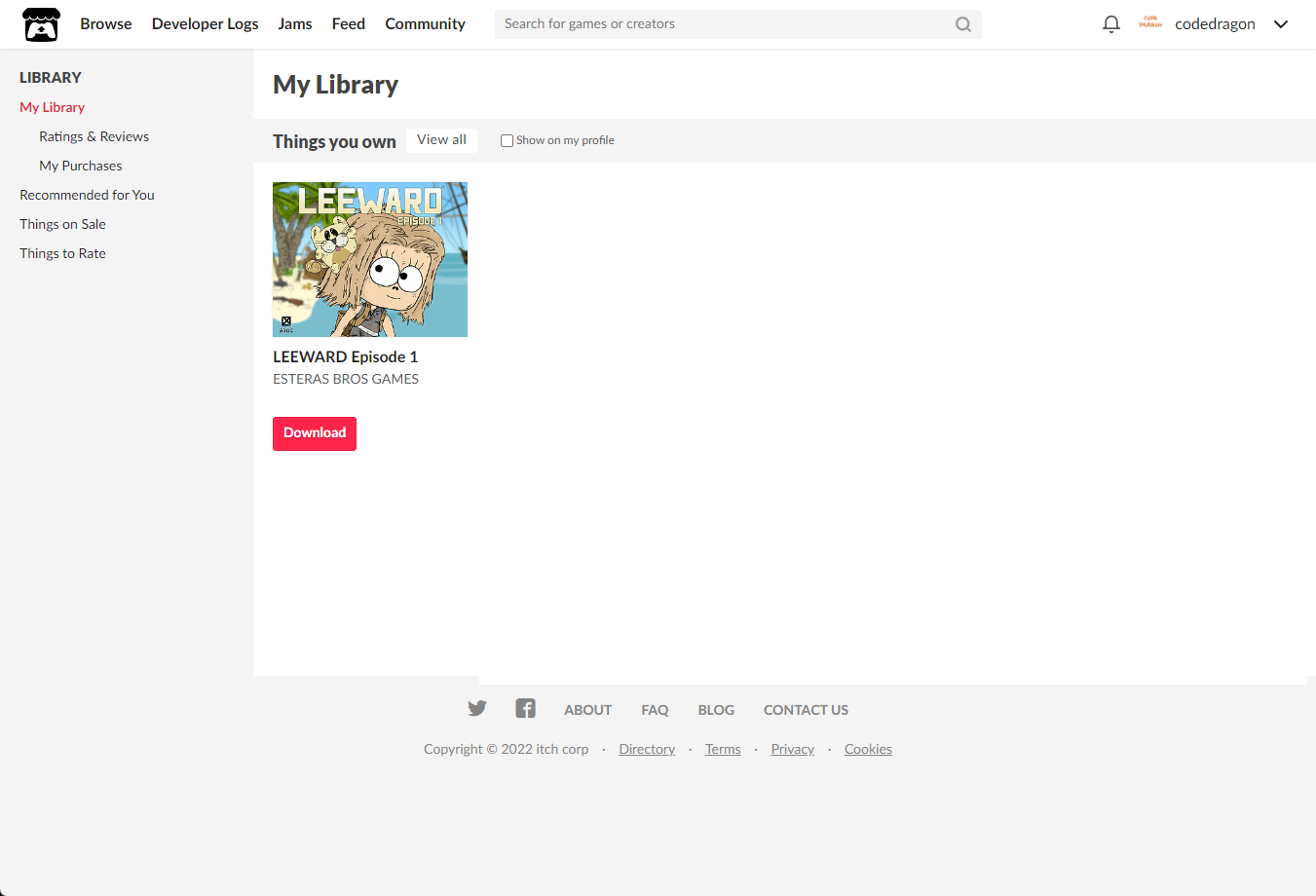Open the BLOG footer link

coord(716,710)
